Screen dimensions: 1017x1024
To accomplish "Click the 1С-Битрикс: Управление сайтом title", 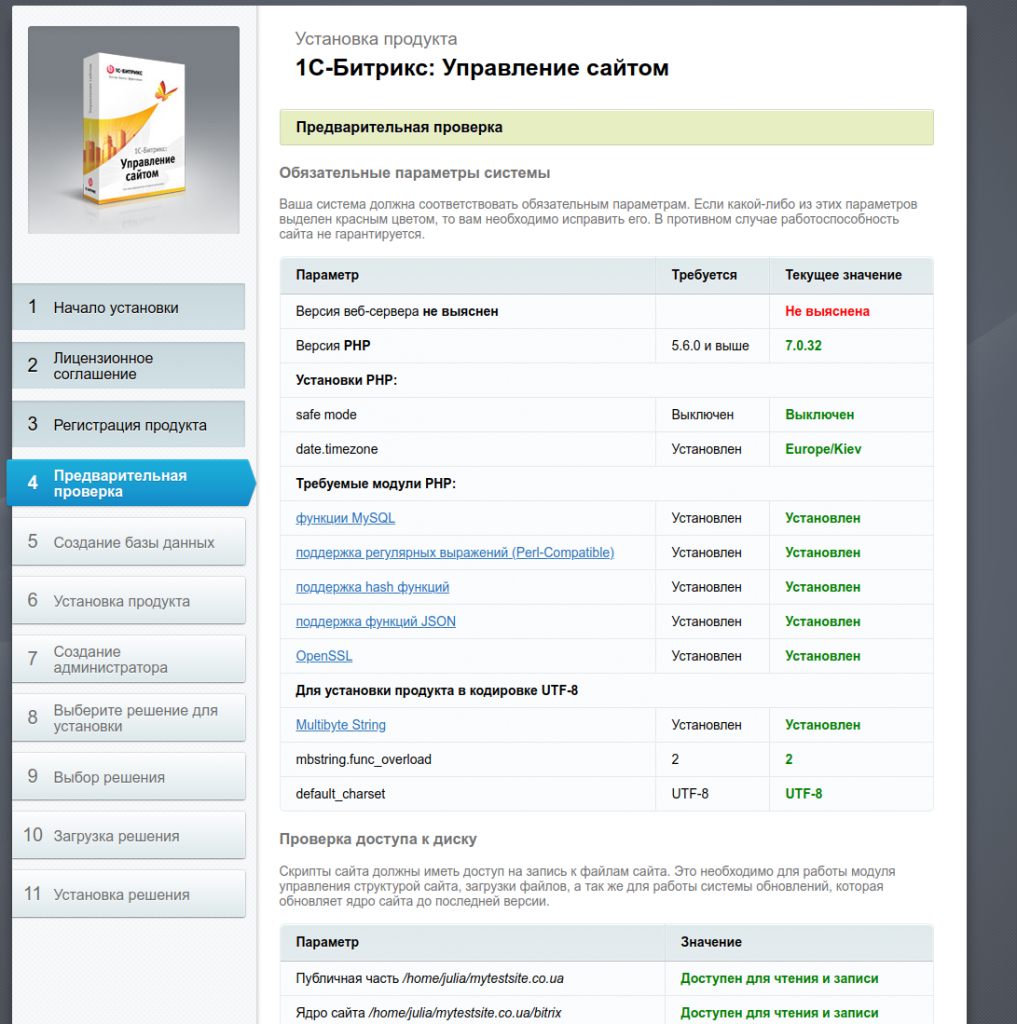I will pos(482,68).
